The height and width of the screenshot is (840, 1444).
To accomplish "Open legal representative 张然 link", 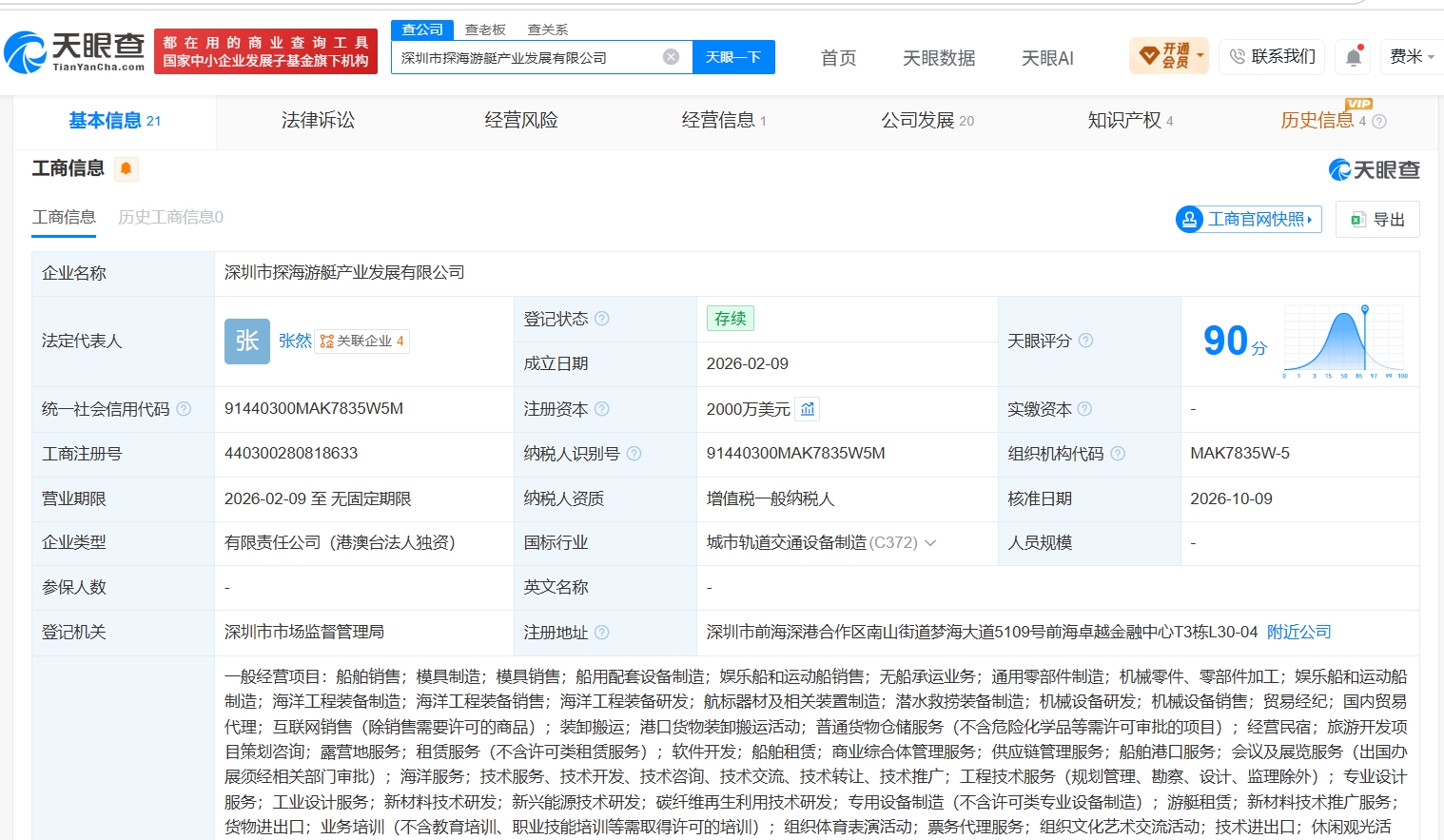I will click(x=295, y=342).
